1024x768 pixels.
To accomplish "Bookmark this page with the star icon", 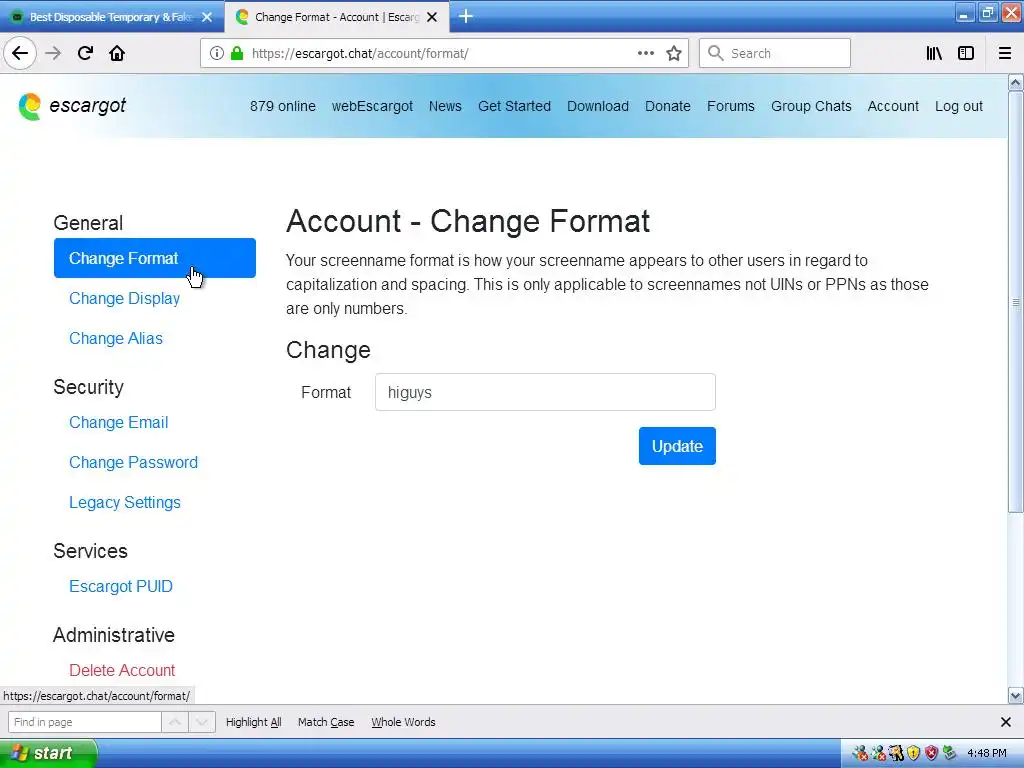I will point(674,54).
